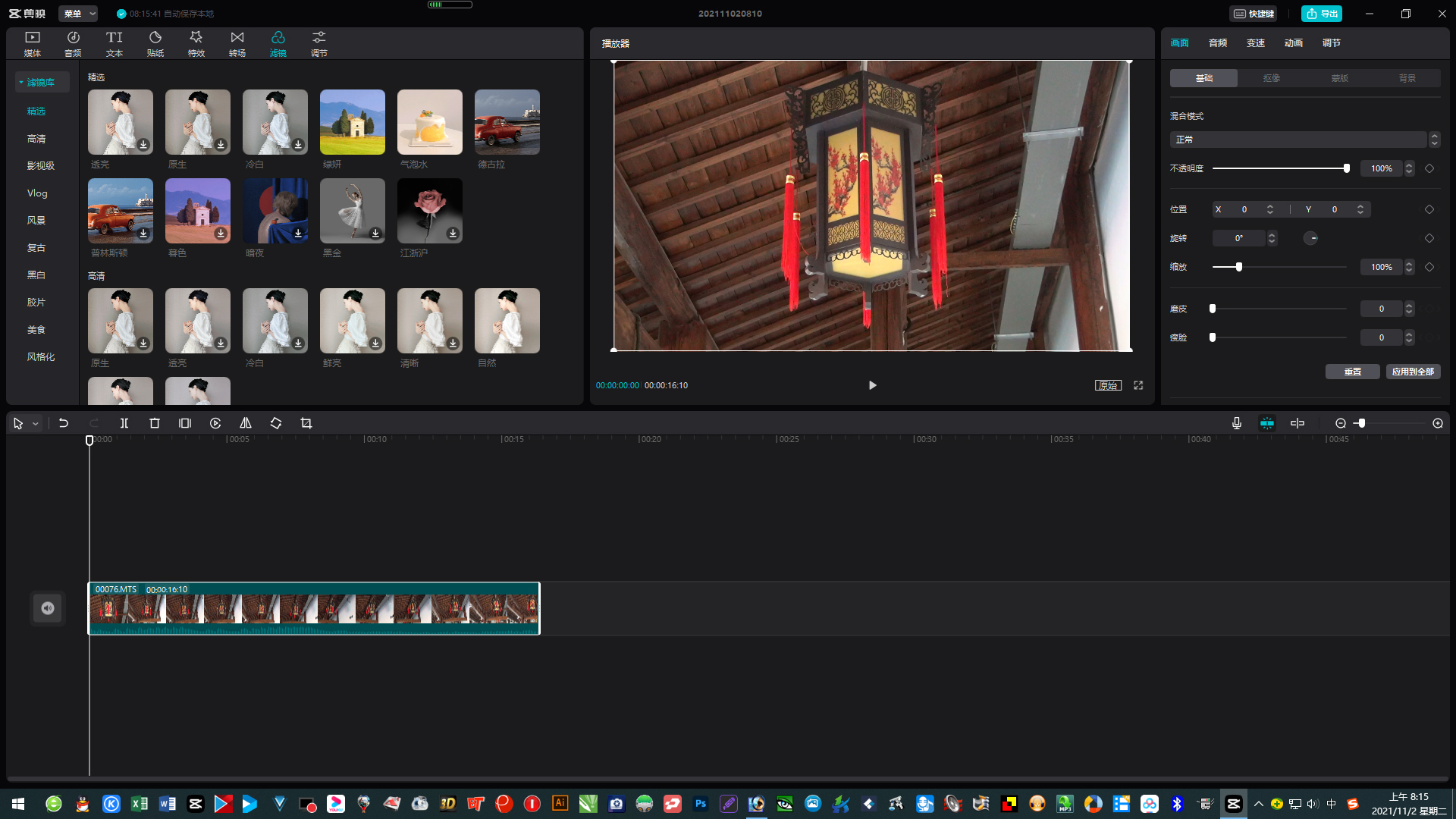Click timeline zoom in icon
Screen dimensions: 1456x819
point(1438,423)
